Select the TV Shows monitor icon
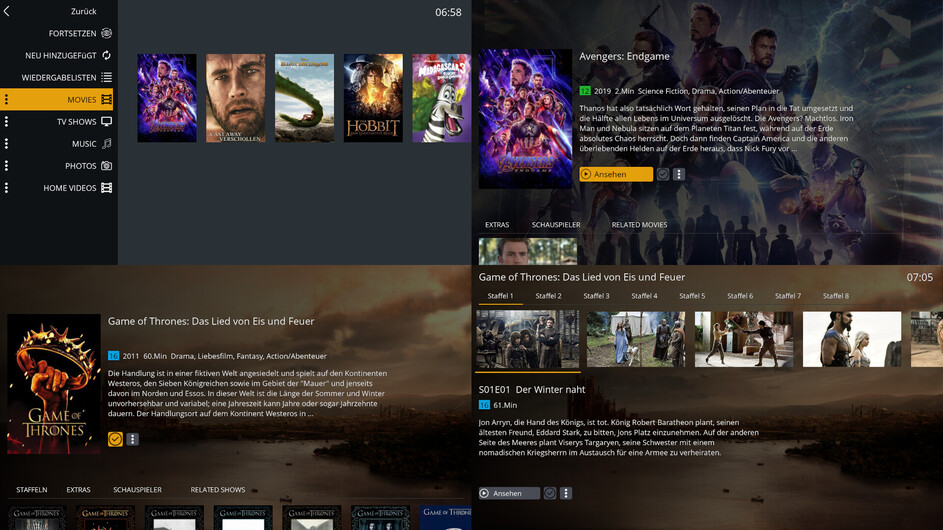This screenshot has height=530, width=943. pos(106,122)
